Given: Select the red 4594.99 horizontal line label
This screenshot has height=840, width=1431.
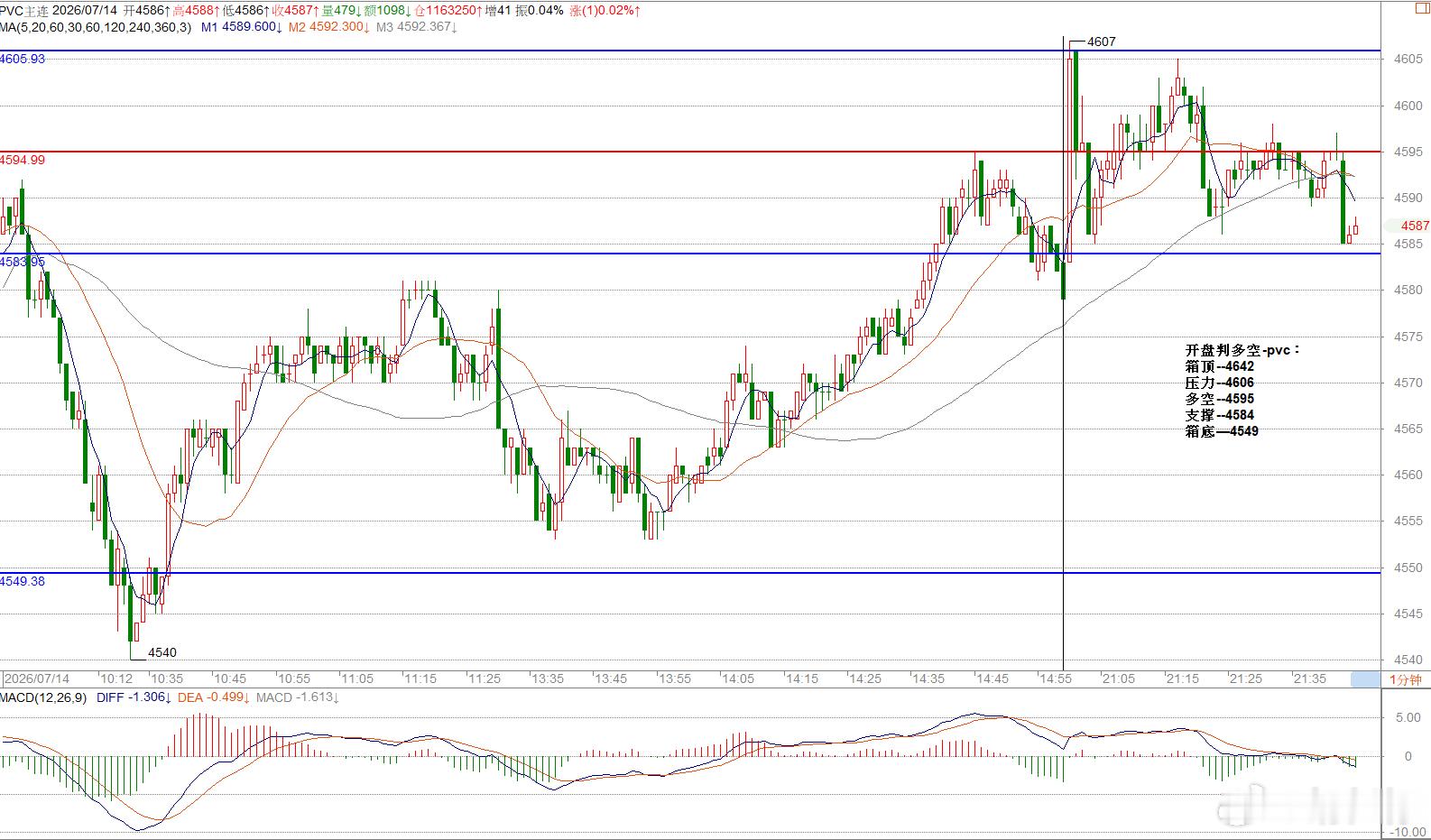Looking at the screenshot, I should [x=23, y=160].
